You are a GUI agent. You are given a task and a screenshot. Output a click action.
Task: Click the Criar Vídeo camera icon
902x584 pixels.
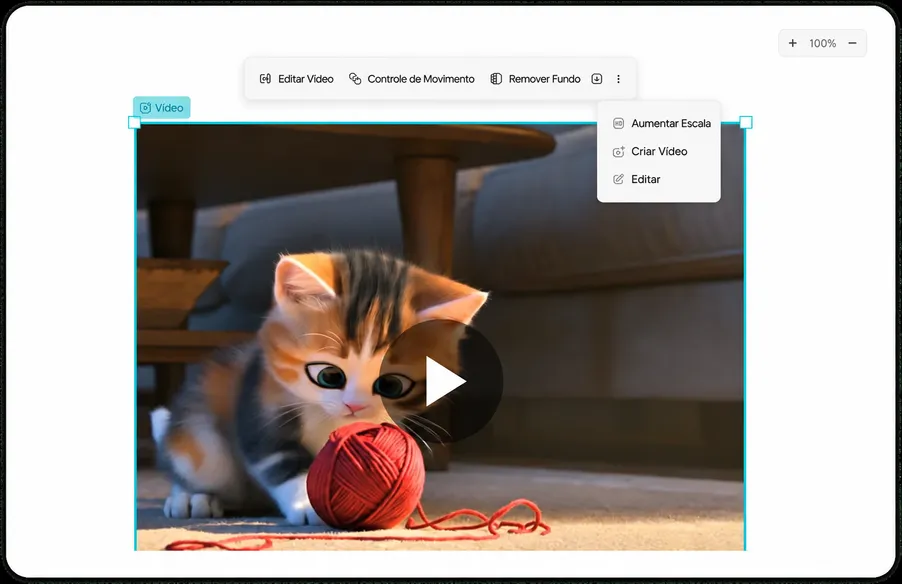[618, 151]
